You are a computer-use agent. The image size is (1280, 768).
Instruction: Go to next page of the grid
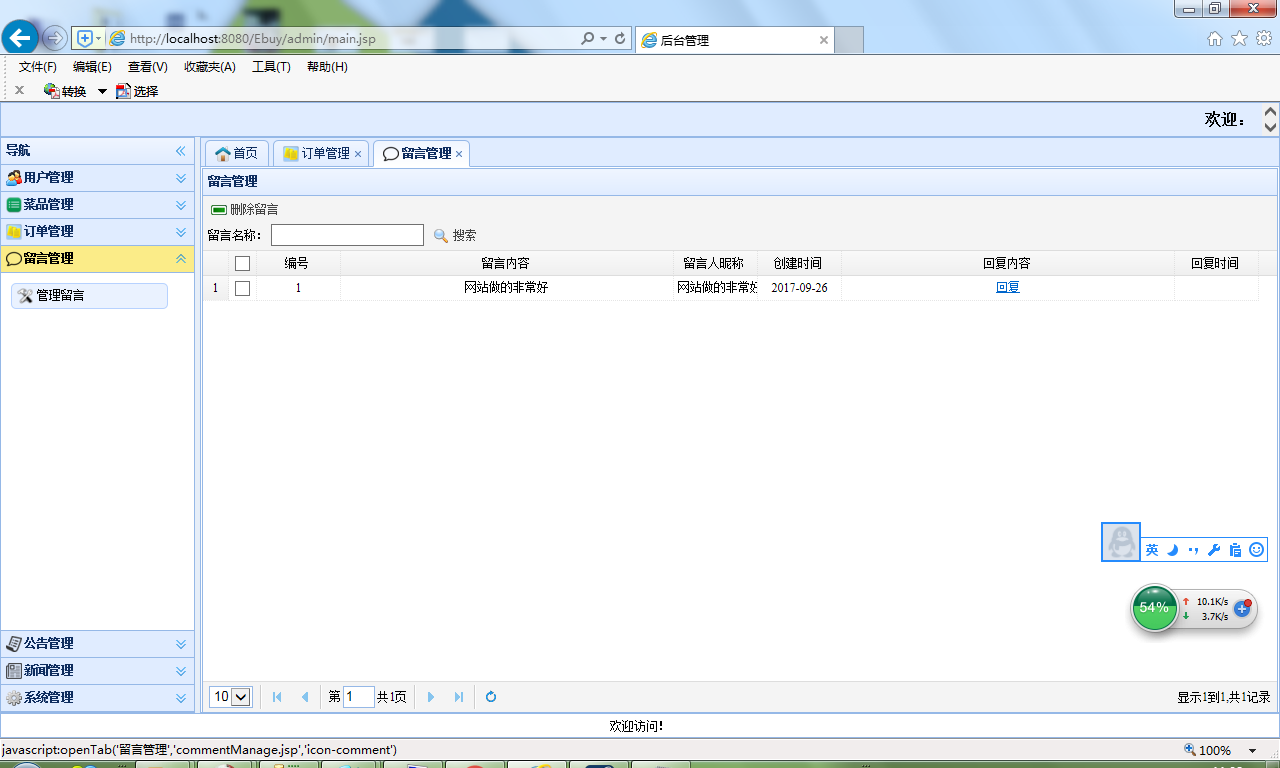[431, 697]
